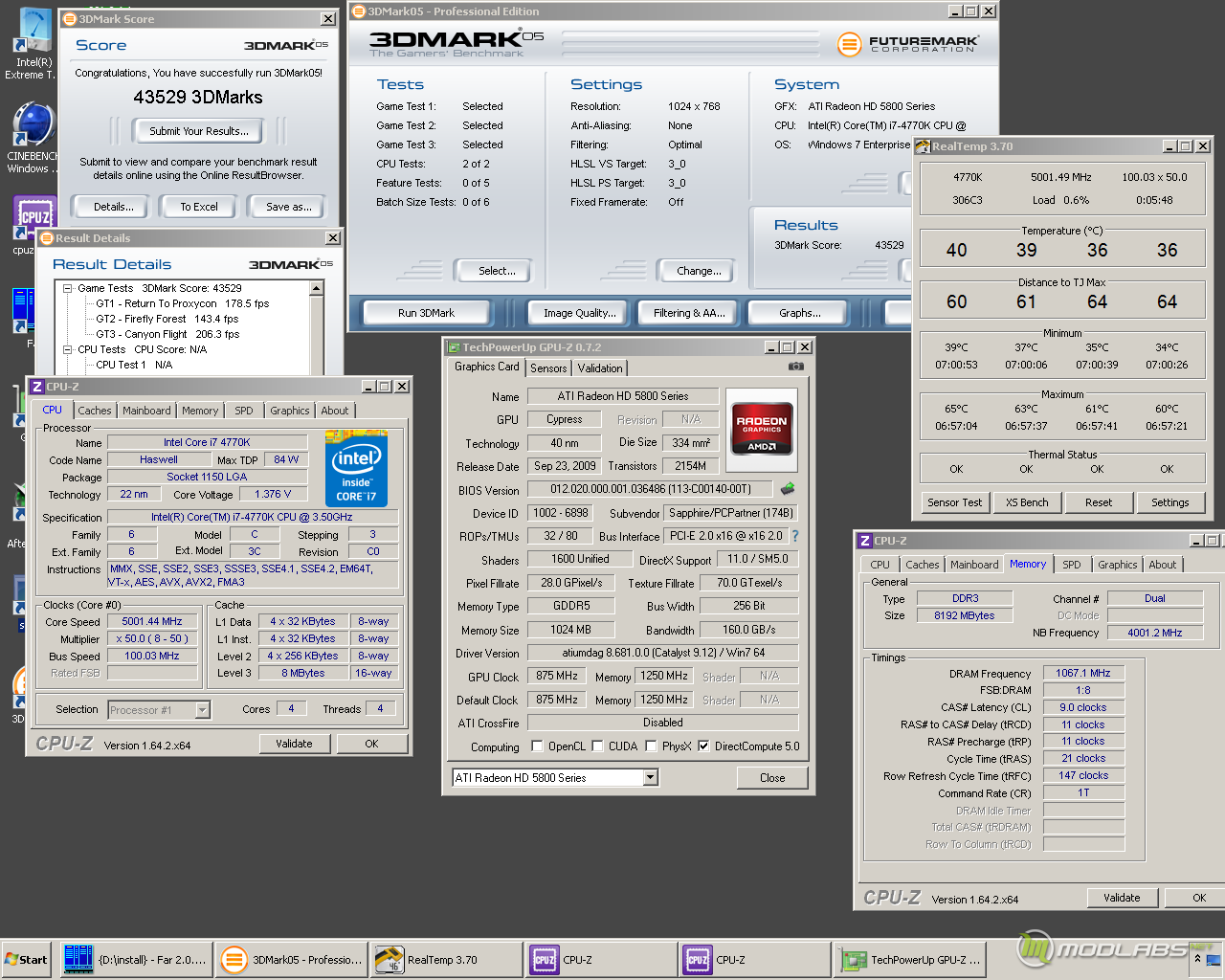Collapse the Game Tests tree node
This screenshot has width=1225, height=980.
click(68, 288)
